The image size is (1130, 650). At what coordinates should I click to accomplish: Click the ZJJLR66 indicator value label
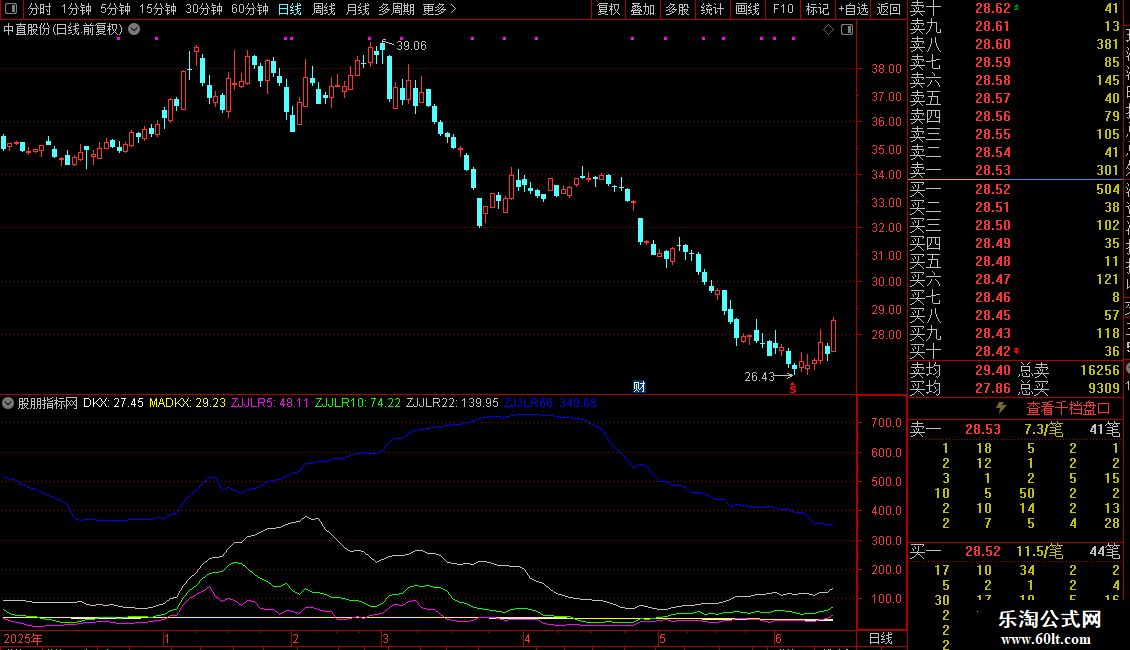551,403
